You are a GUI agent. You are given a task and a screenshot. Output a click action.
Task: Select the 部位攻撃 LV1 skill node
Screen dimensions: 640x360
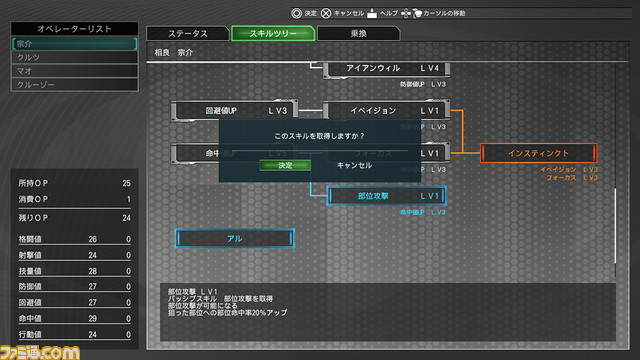386,196
